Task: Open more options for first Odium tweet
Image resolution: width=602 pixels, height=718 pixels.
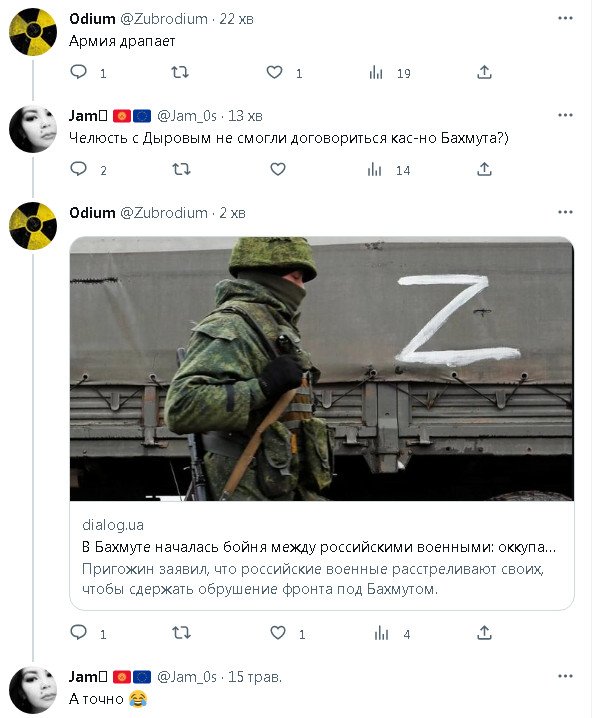Action: pos(566,18)
